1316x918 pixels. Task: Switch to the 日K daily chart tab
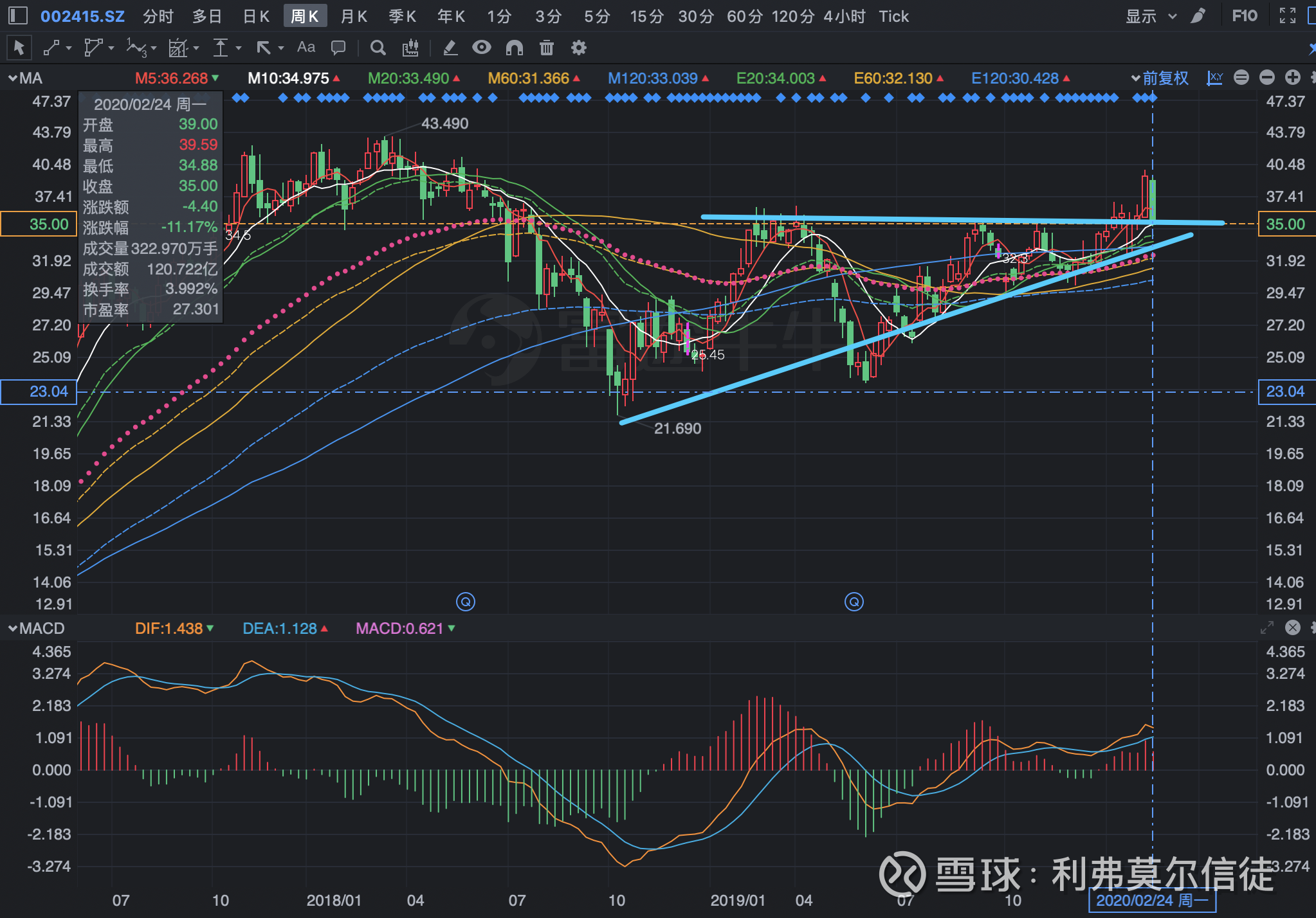click(x=256, y=16)
